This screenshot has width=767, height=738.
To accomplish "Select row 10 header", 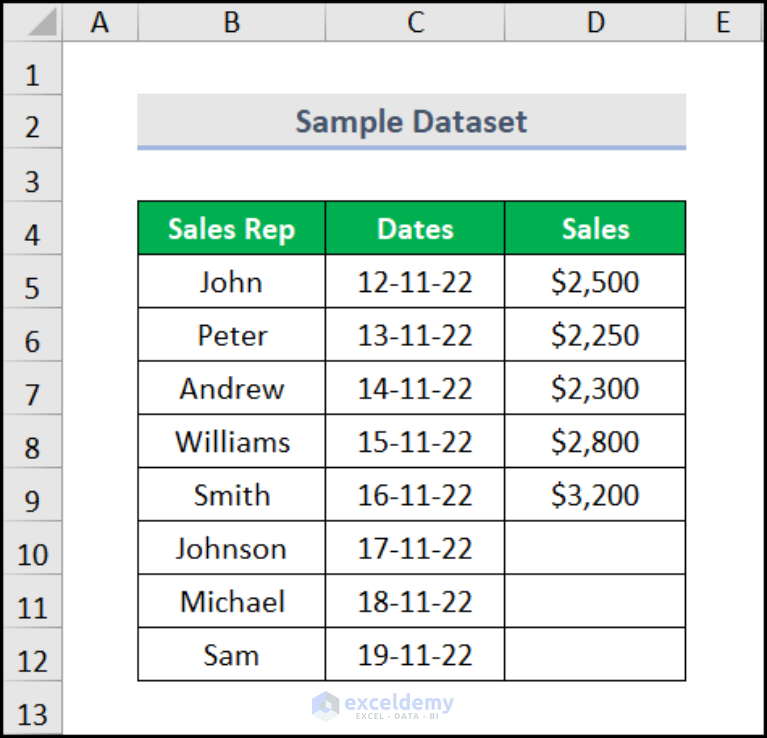I will click(32, 548).
